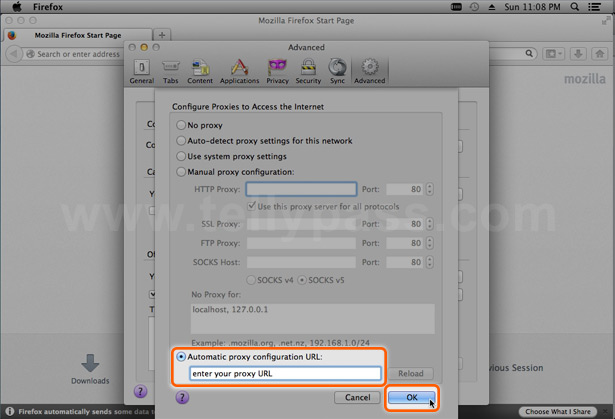Click the eject icon in menu bar
The image size is (615, 419).
491,7
